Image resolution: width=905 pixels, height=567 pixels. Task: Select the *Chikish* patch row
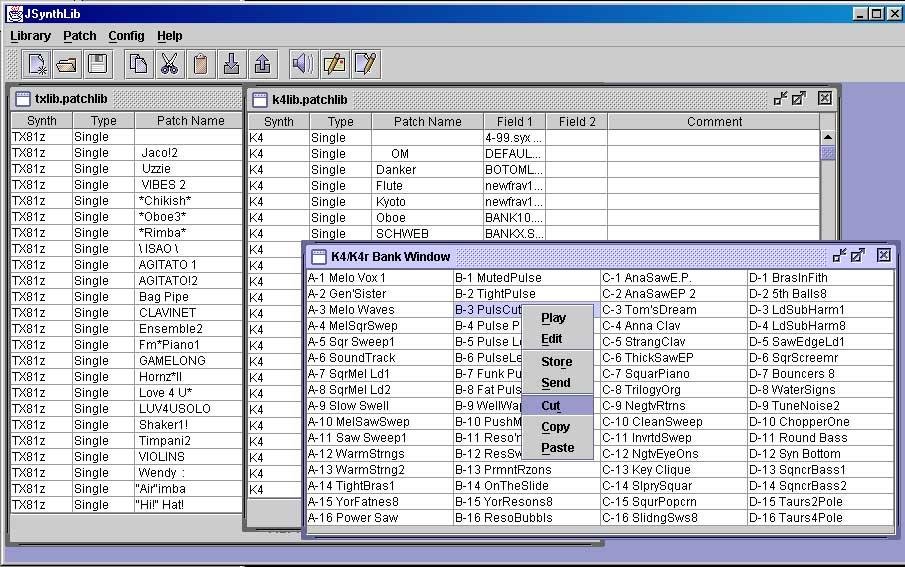click(x=126, y=201)
